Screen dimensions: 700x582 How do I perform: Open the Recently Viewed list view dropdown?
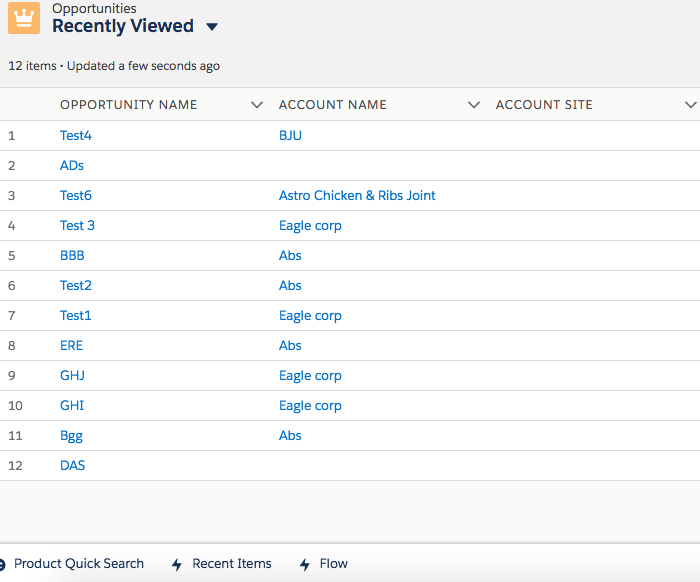pyautogui.click(x=211, y=27)
